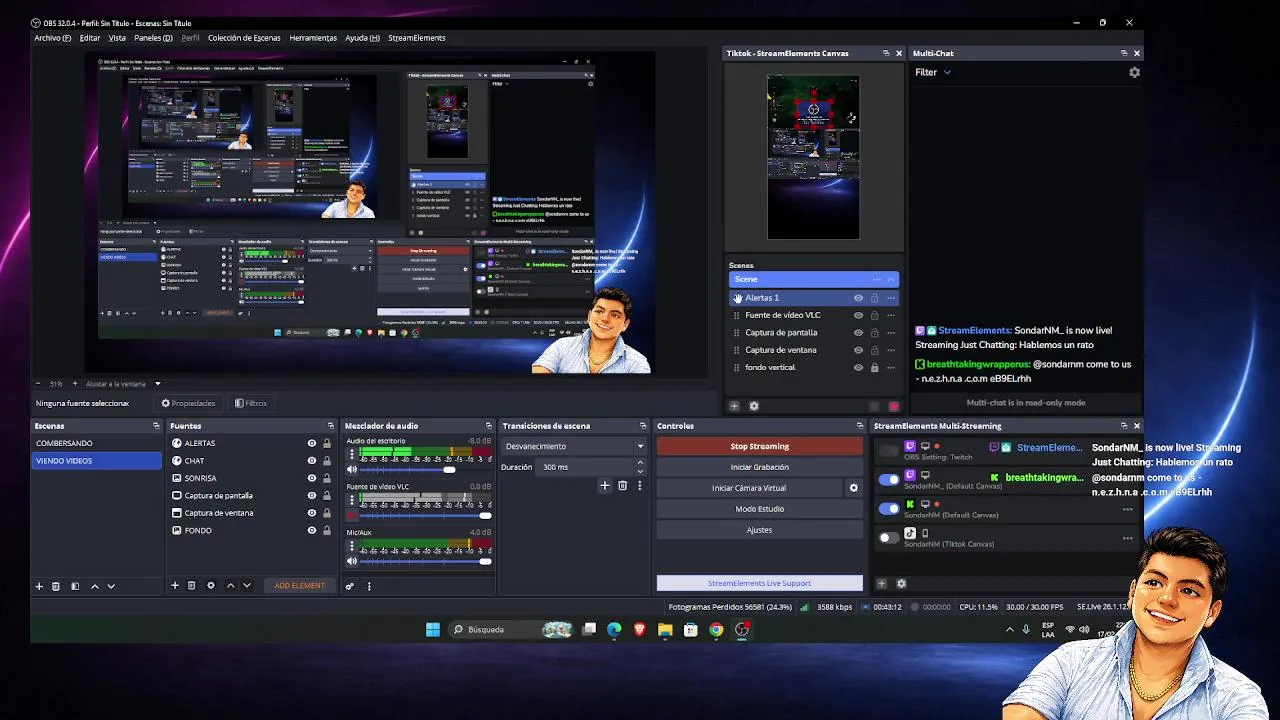Unlock the FONDO source
Screen dimensions: 1280x720
coord(326,531)
